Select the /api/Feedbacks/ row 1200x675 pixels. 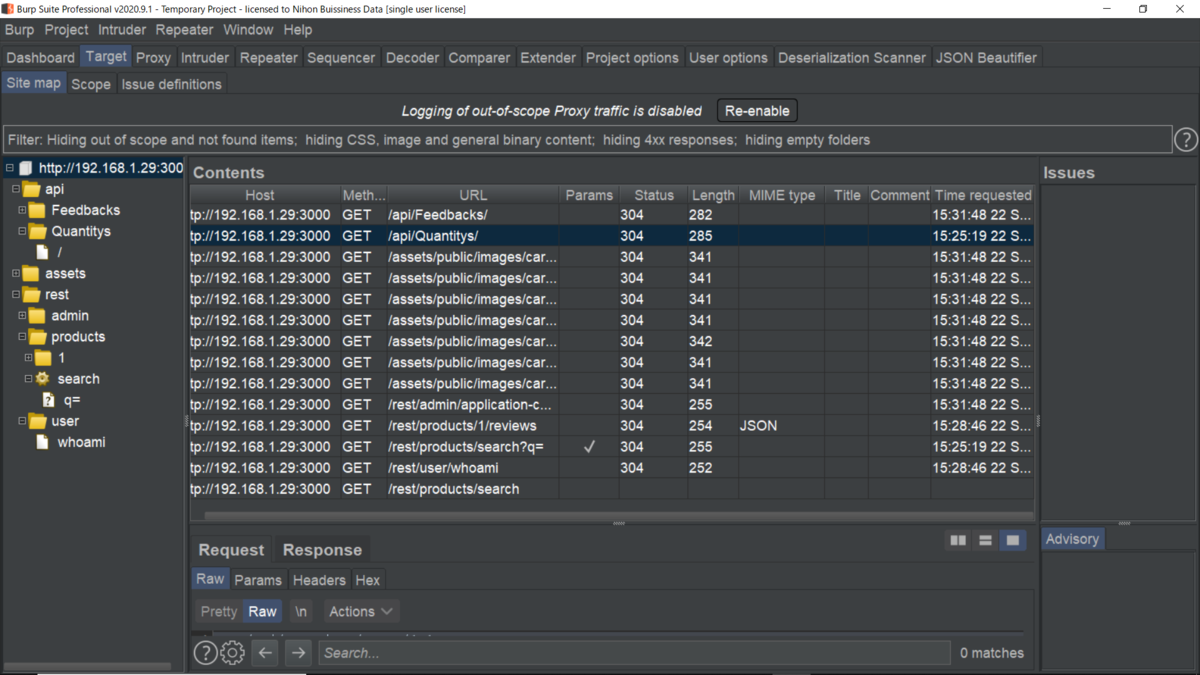[x=611, y=215]
